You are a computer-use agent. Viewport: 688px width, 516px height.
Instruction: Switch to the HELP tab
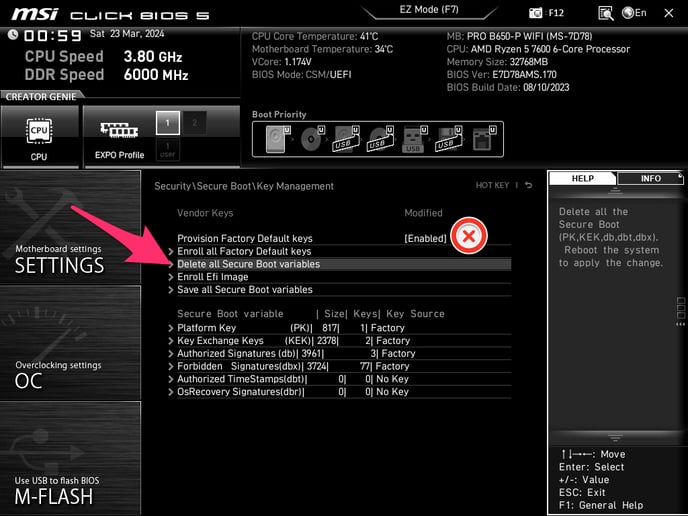point(583,179)
